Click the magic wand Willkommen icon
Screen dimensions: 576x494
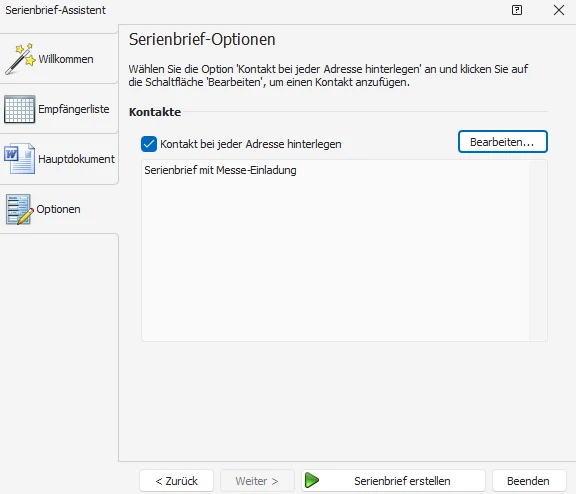21,58
